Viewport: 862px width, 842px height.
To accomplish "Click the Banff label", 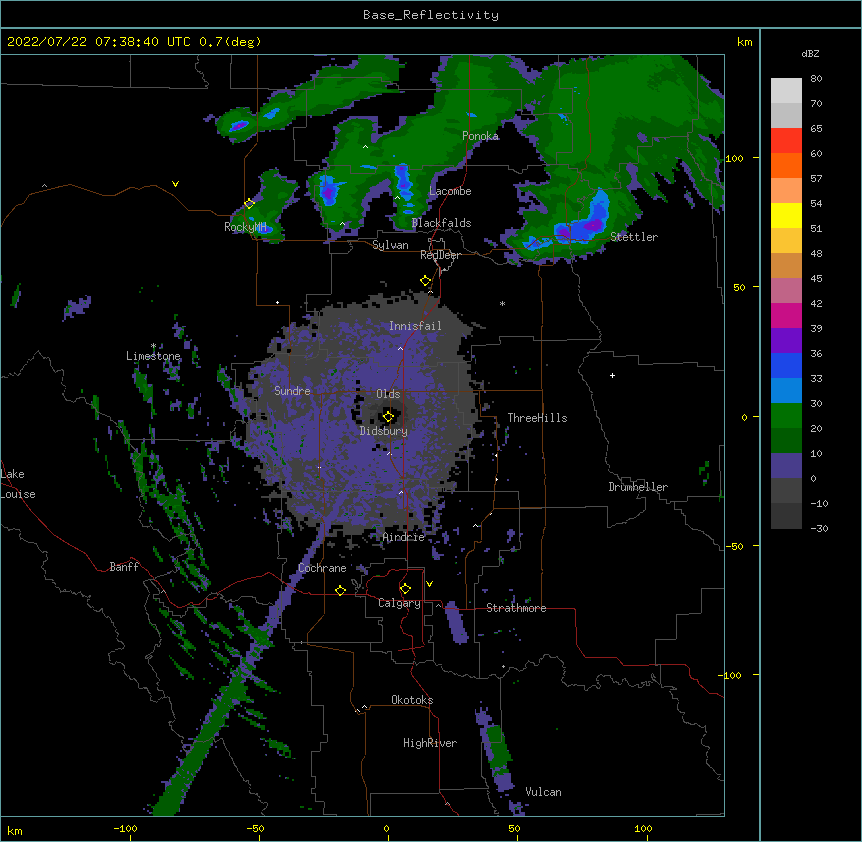I will 124,567.
